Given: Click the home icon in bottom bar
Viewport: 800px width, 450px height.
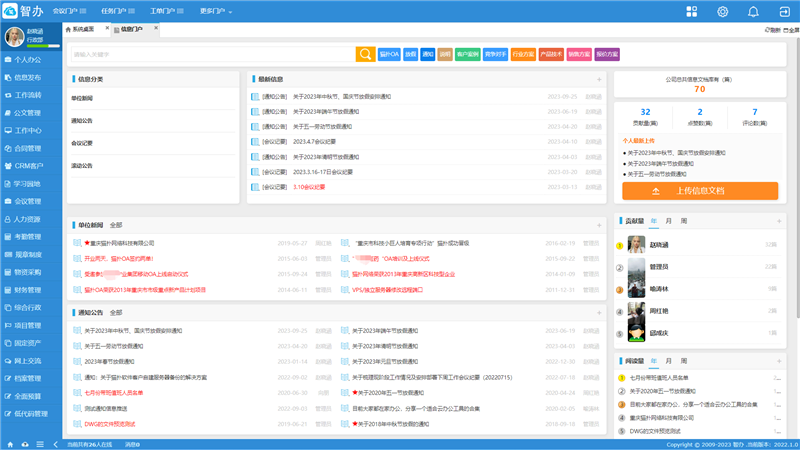Looking at the screenshot, I should pos(11,444).
